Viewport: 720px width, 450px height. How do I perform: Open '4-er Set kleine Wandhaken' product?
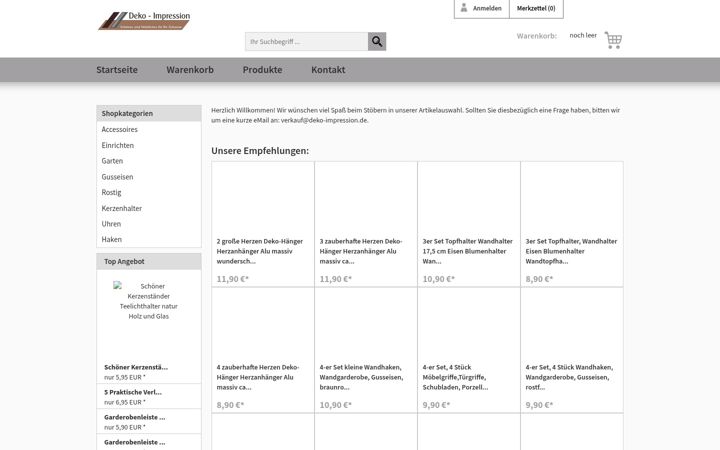click(x=361, y=377)
